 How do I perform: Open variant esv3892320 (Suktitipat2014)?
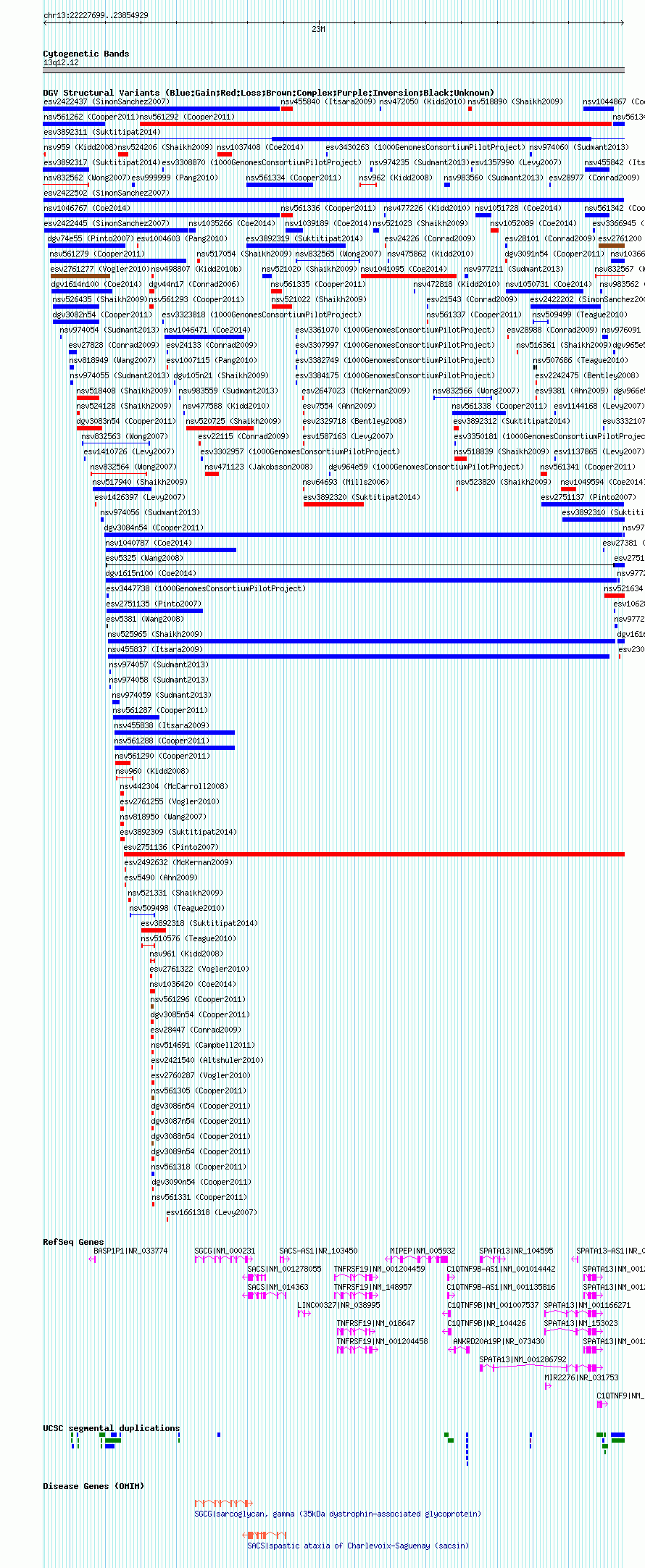tap(361, 497)
